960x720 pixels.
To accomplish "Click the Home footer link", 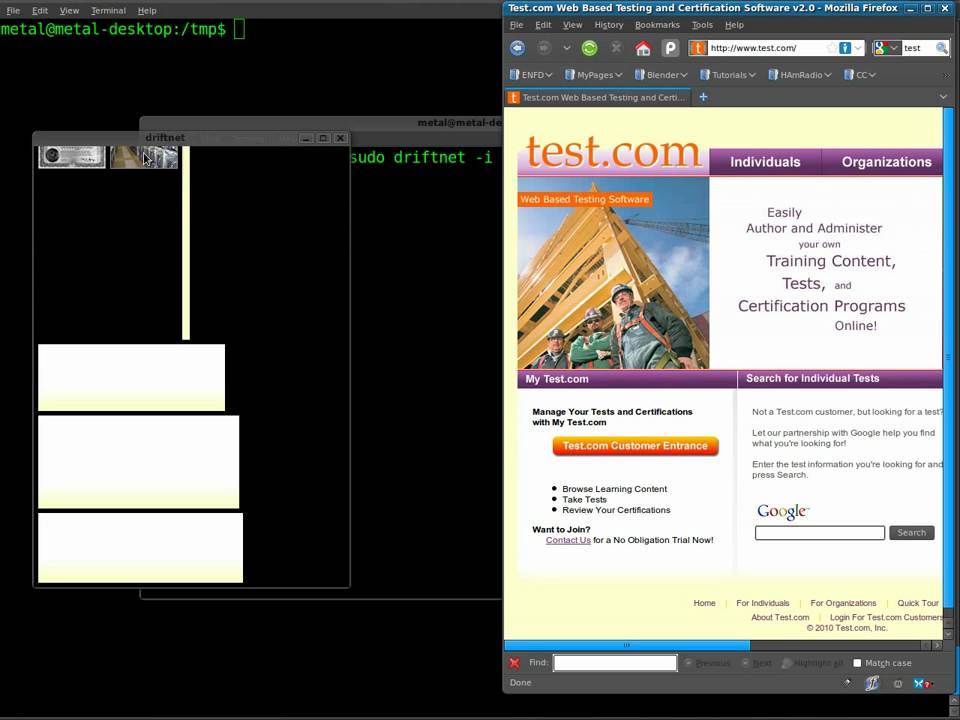I will 704,603.
